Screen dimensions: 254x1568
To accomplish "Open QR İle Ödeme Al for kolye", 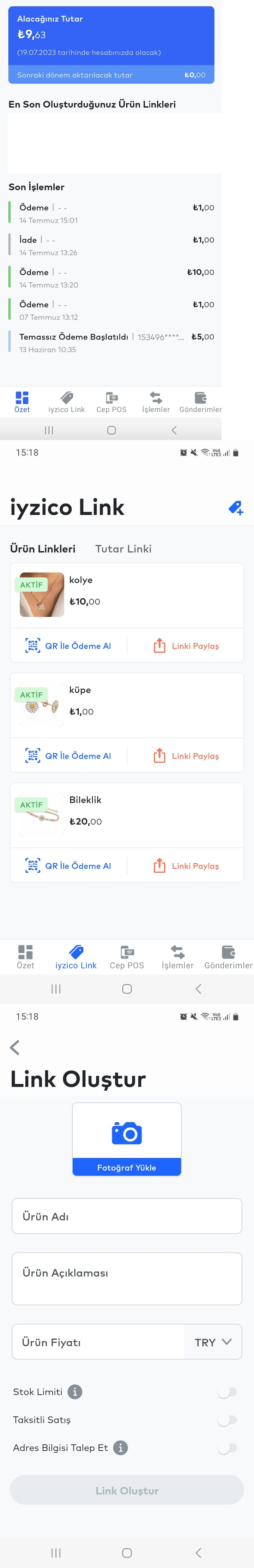I will (68, 646).
